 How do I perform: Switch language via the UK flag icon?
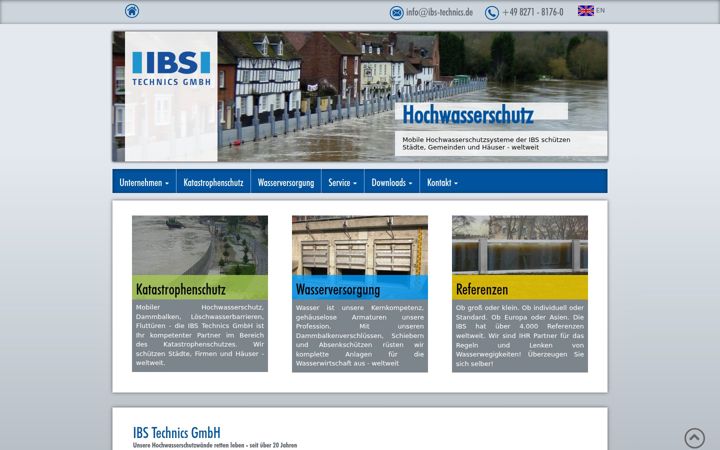pos(585,11)
